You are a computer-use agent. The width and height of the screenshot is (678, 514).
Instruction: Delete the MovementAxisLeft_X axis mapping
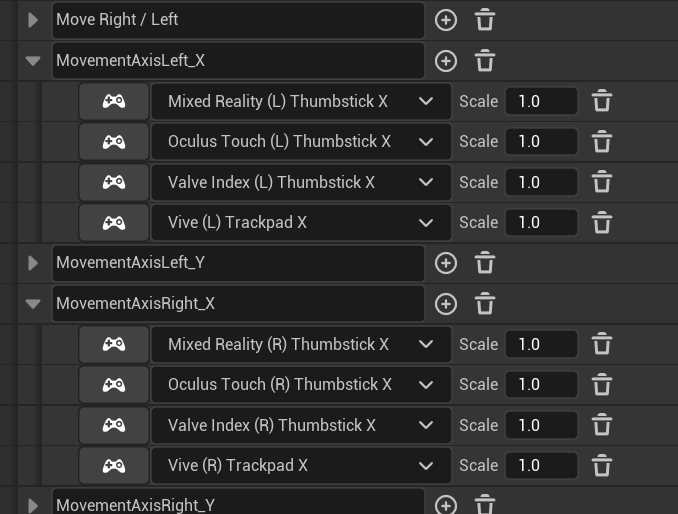tap(485, 61)
